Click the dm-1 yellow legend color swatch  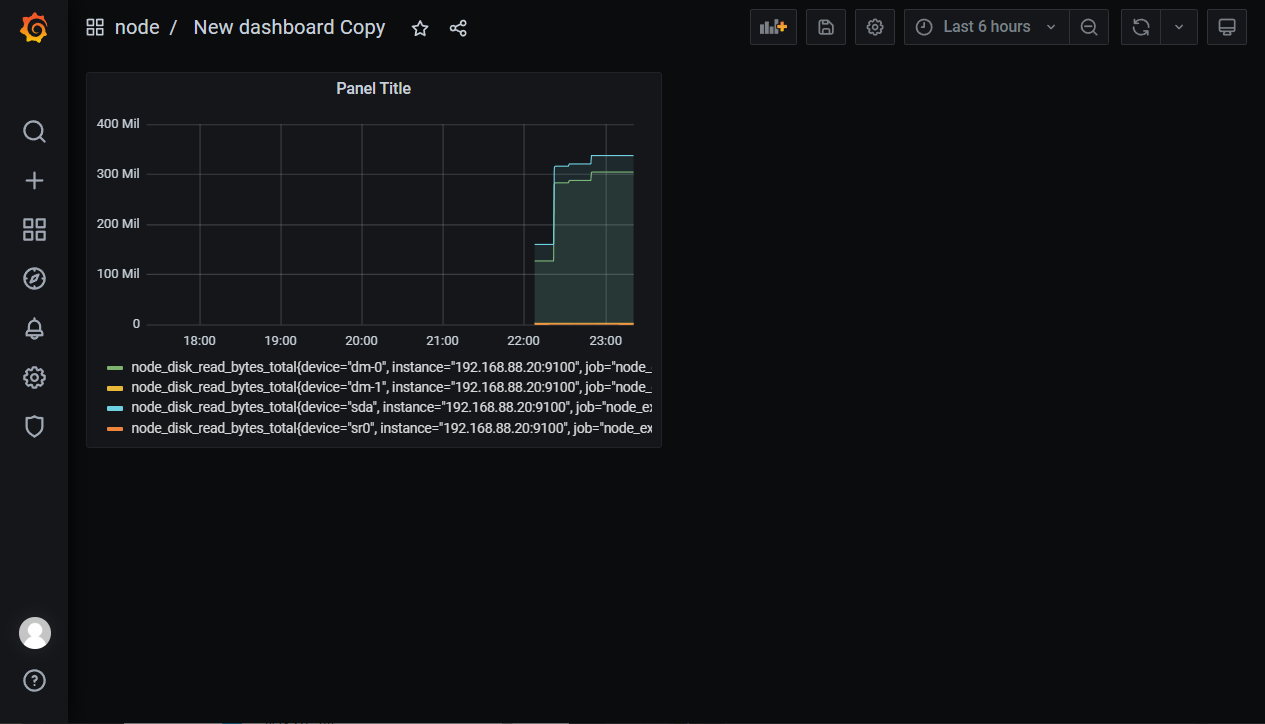pyautogui.click(x=115, y=388)
